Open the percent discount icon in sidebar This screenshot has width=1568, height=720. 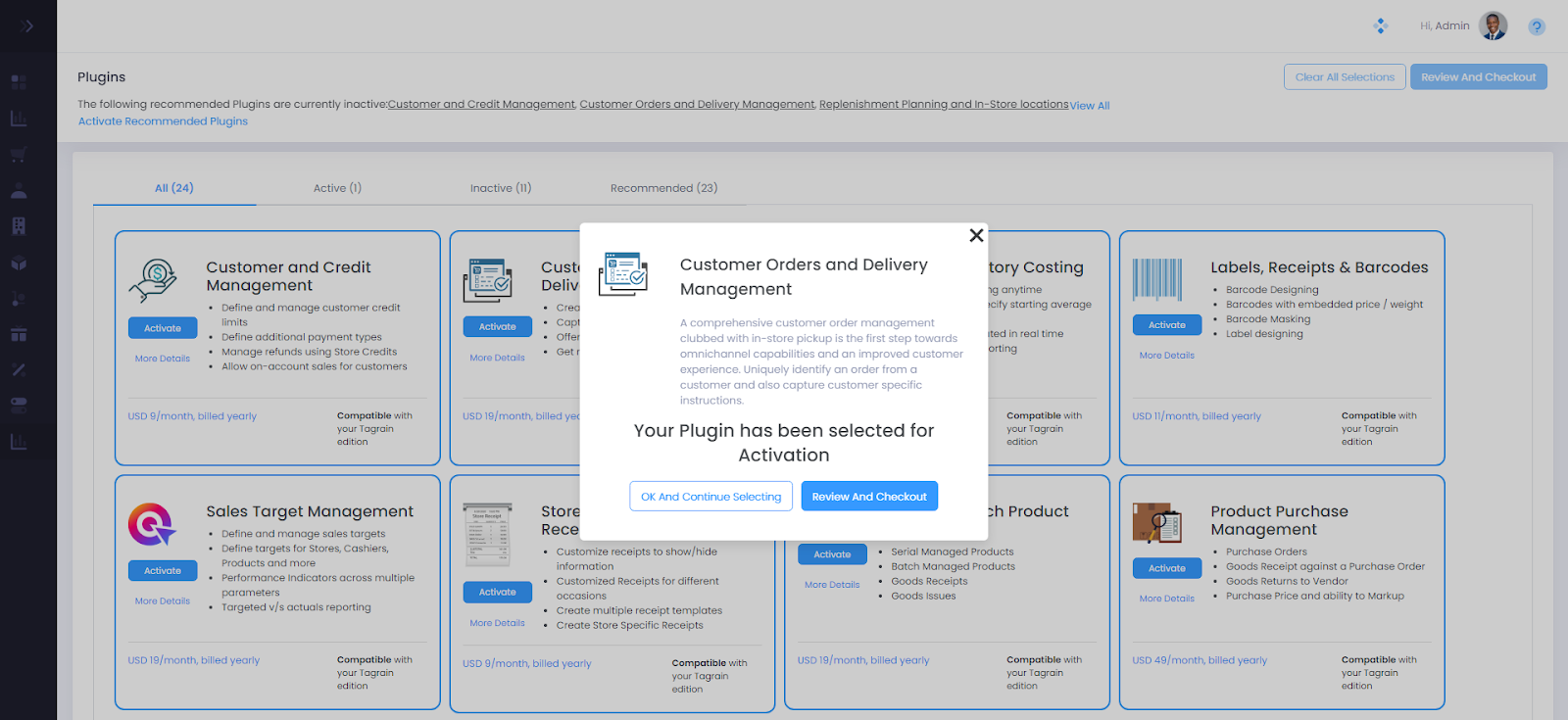[x=19, y=369]
